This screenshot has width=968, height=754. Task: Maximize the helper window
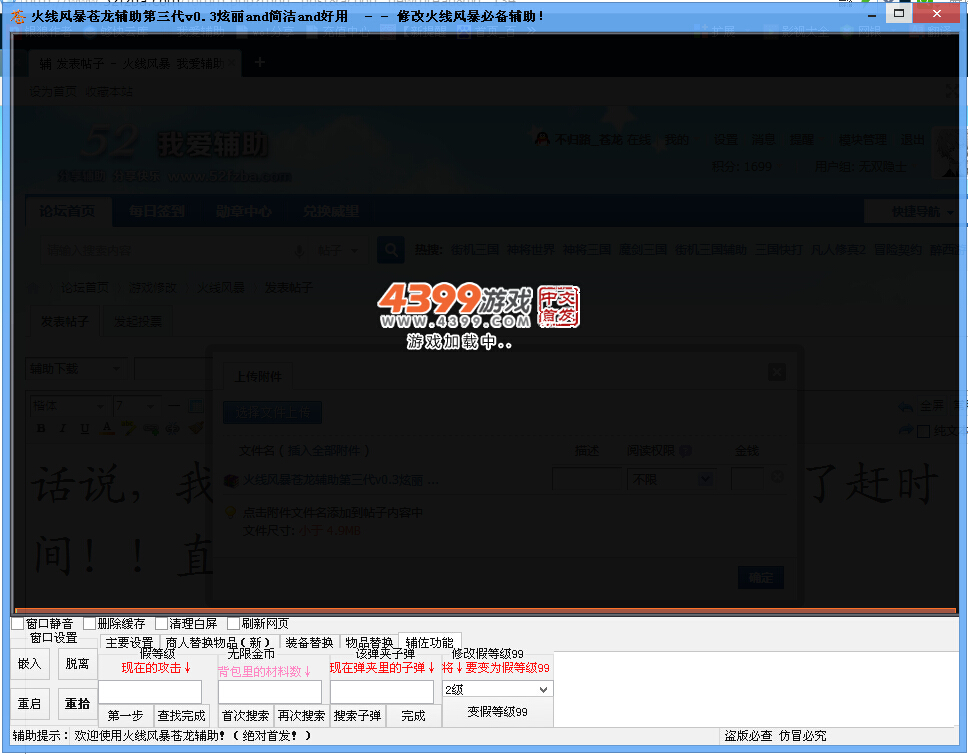899,14
